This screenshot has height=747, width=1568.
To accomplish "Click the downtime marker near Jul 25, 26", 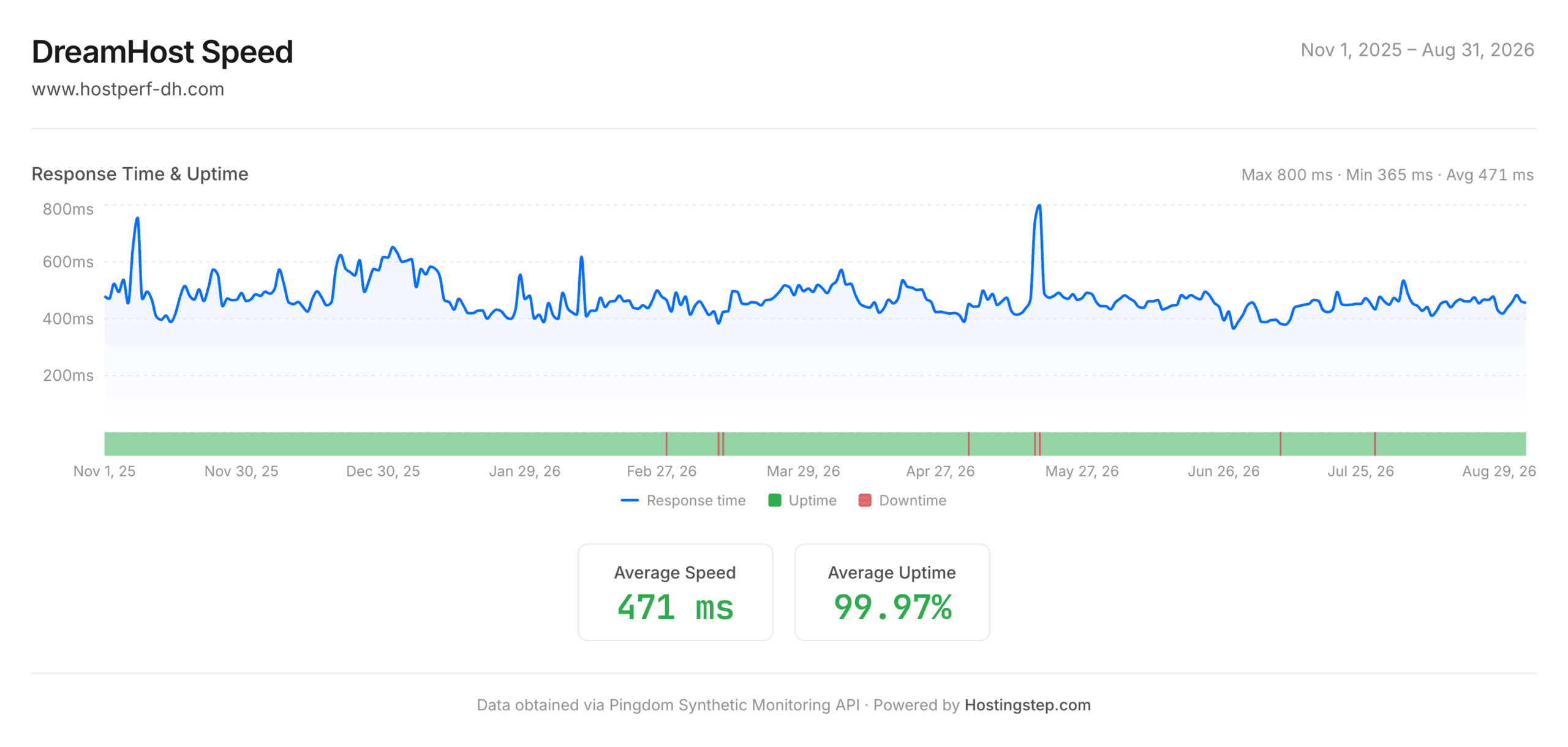I will coord(1375,444).
